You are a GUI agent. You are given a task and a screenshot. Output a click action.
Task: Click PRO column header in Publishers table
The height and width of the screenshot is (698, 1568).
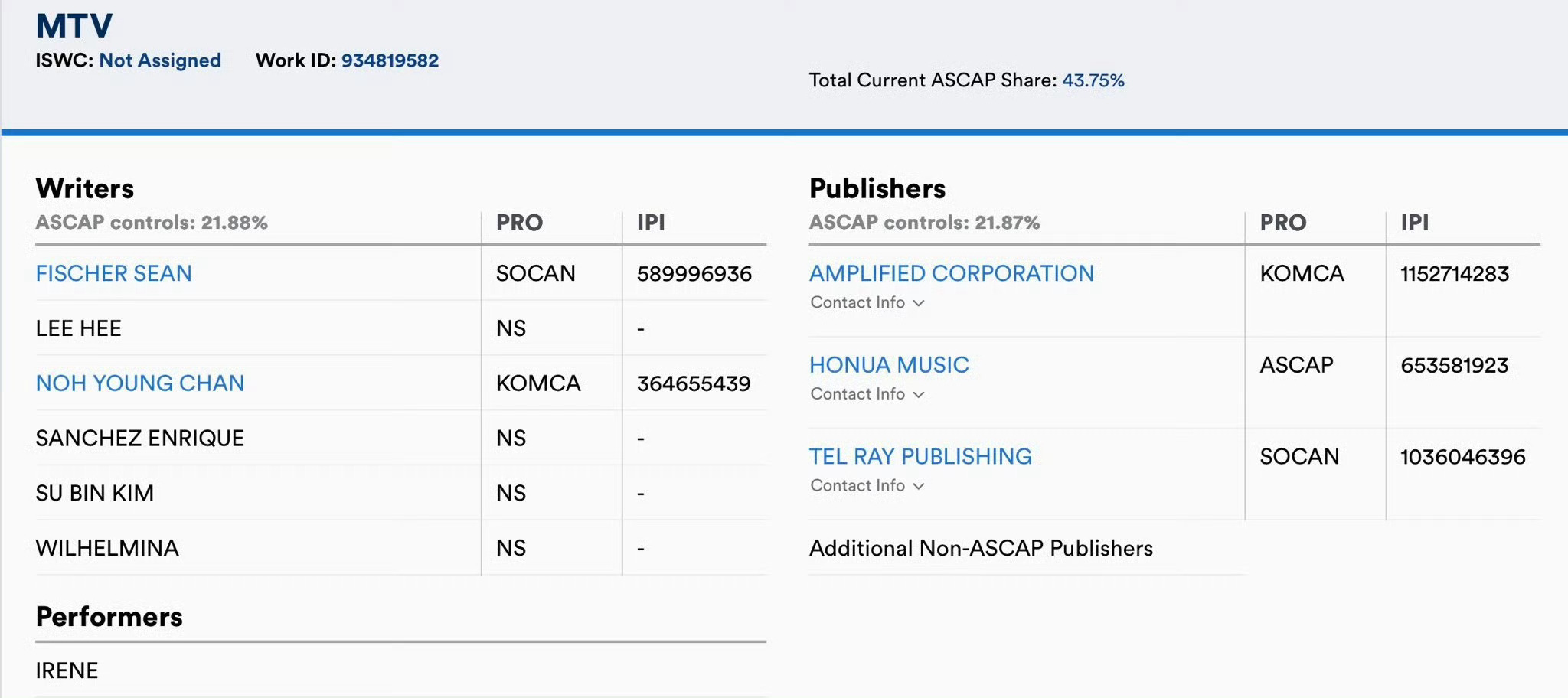point(1283,223)
